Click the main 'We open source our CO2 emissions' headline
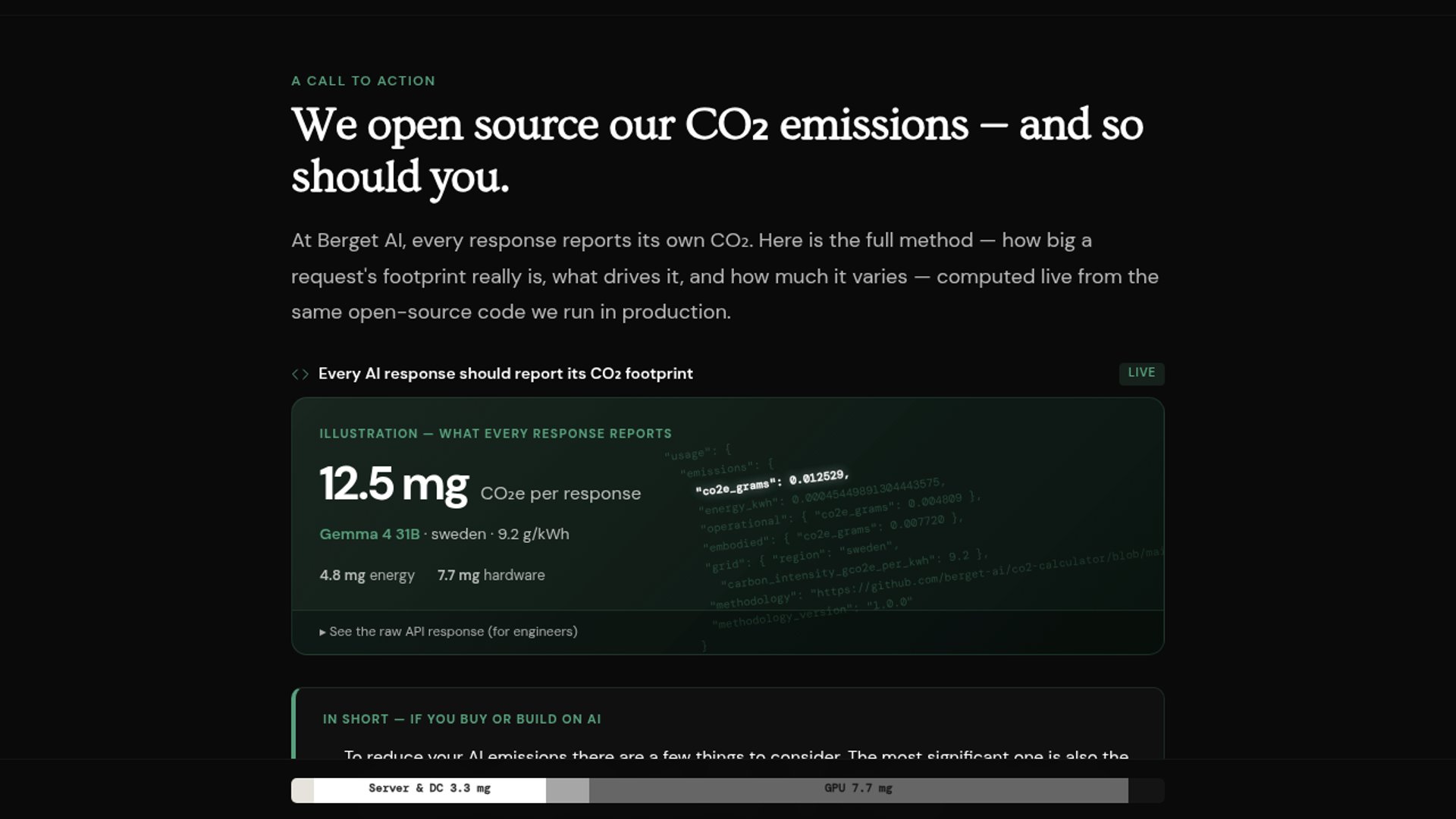Screen dimensions: 1456x819 [x=717, y=150]
